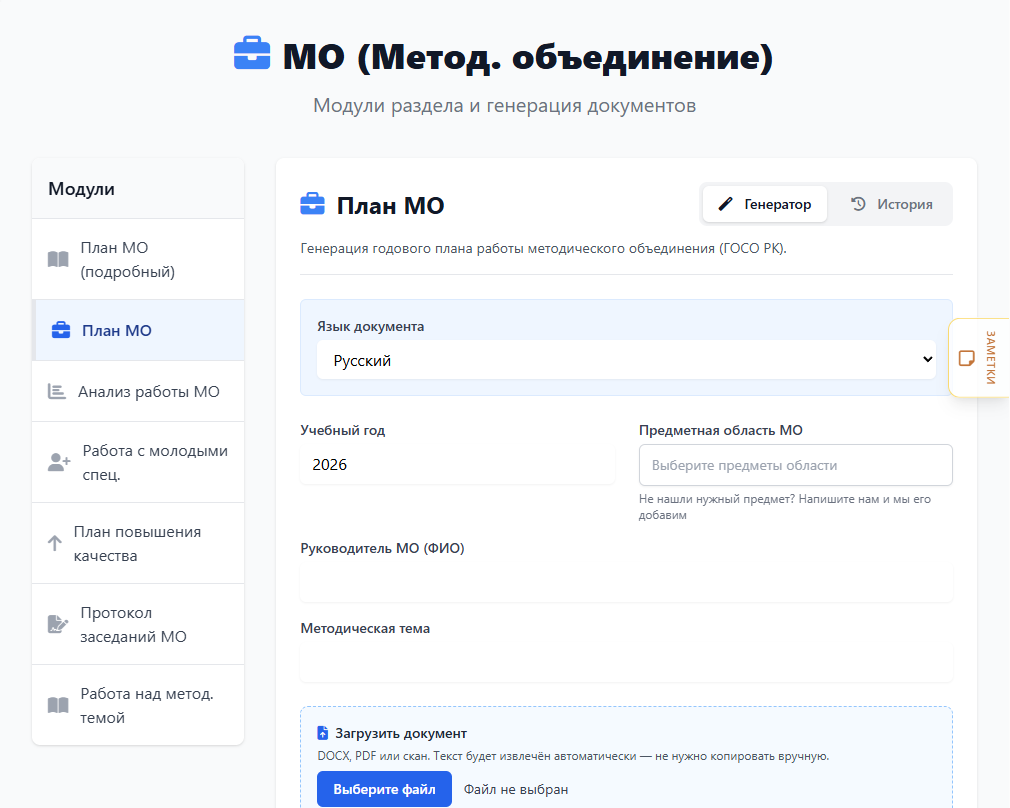Click the Генерация годового плана description text
The image size is (1010, 808).
543,248
